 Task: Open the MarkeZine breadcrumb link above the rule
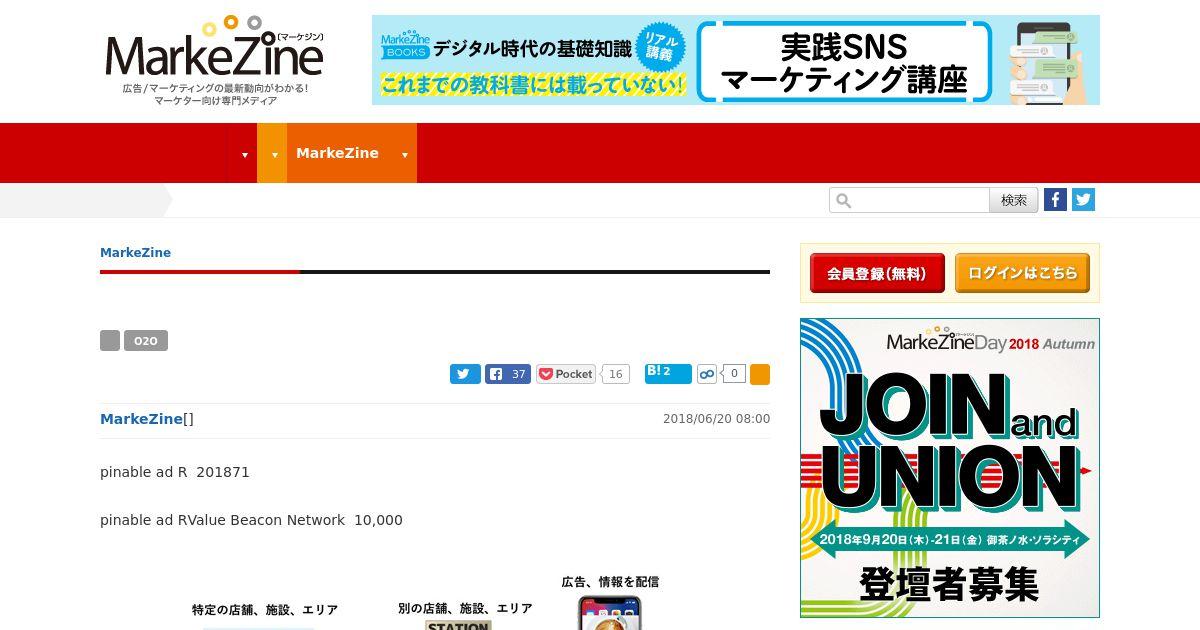coord(135,253)
